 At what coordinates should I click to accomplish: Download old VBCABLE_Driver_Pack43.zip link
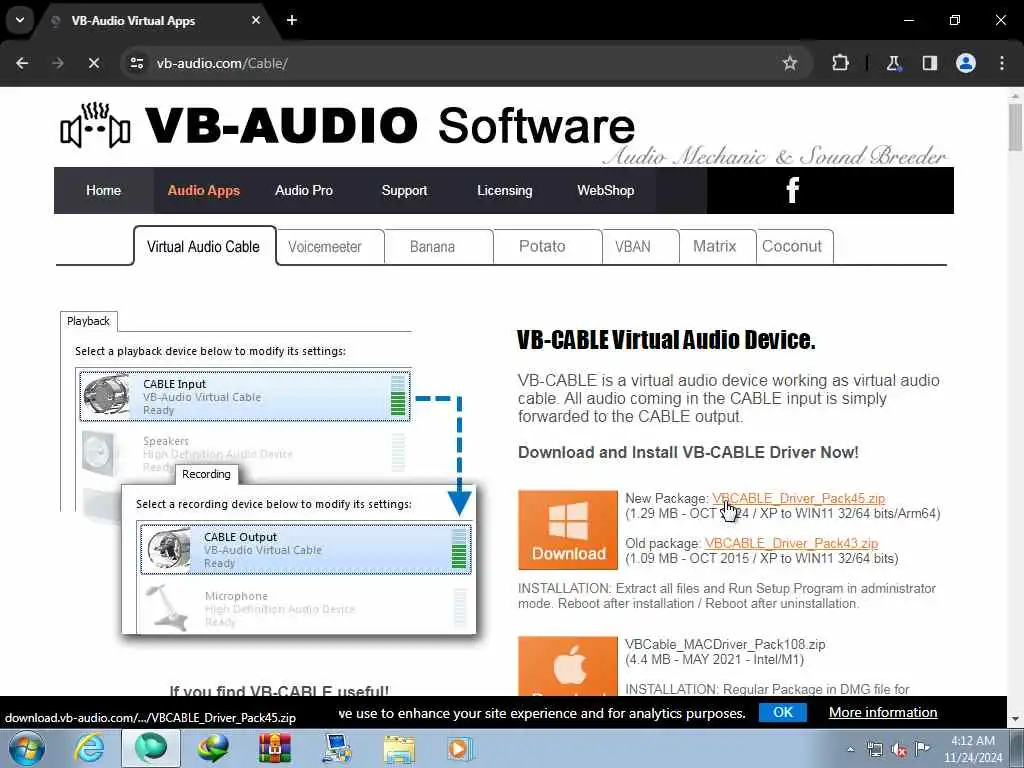point(791,543)
